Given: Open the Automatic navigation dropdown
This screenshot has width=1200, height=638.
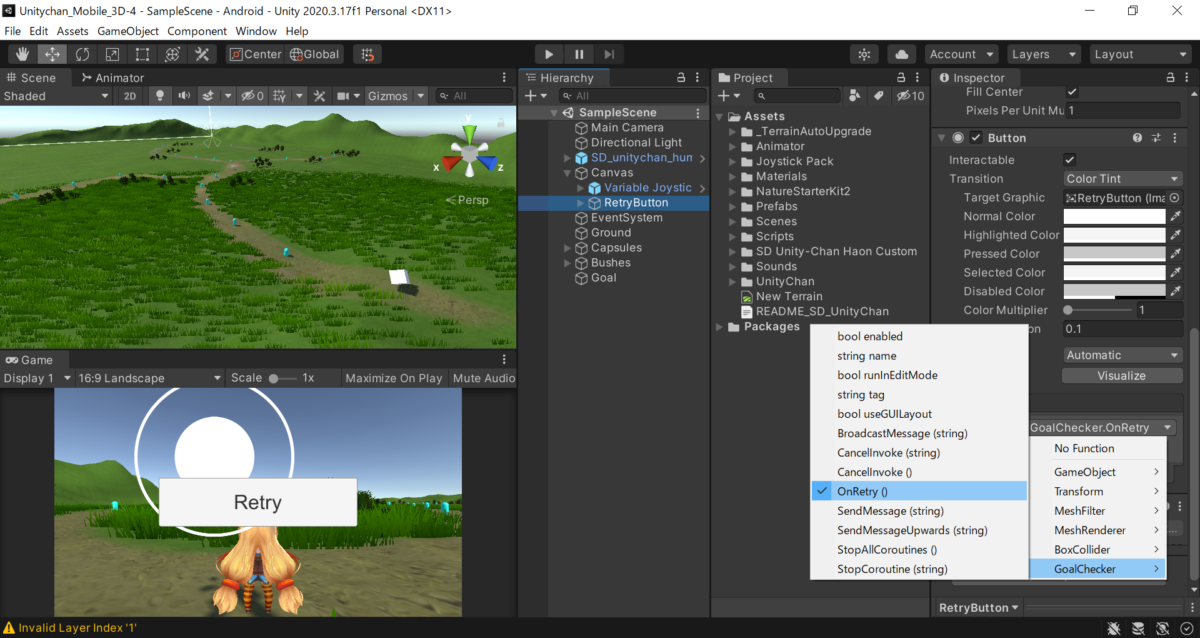Looking at the screenshot, I should [x=1122, y=355].
